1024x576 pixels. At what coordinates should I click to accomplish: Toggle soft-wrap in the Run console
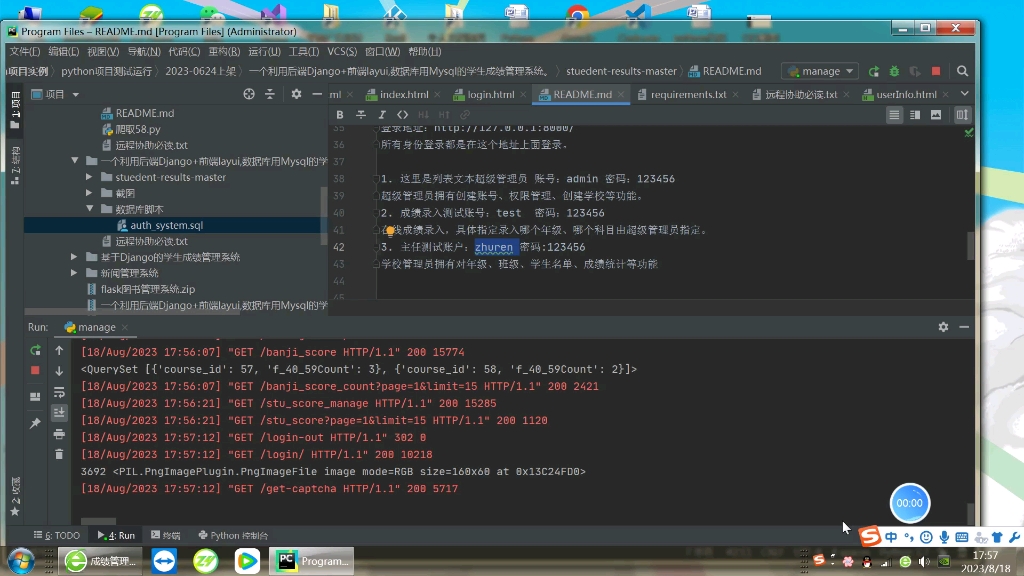coord(59,393)
